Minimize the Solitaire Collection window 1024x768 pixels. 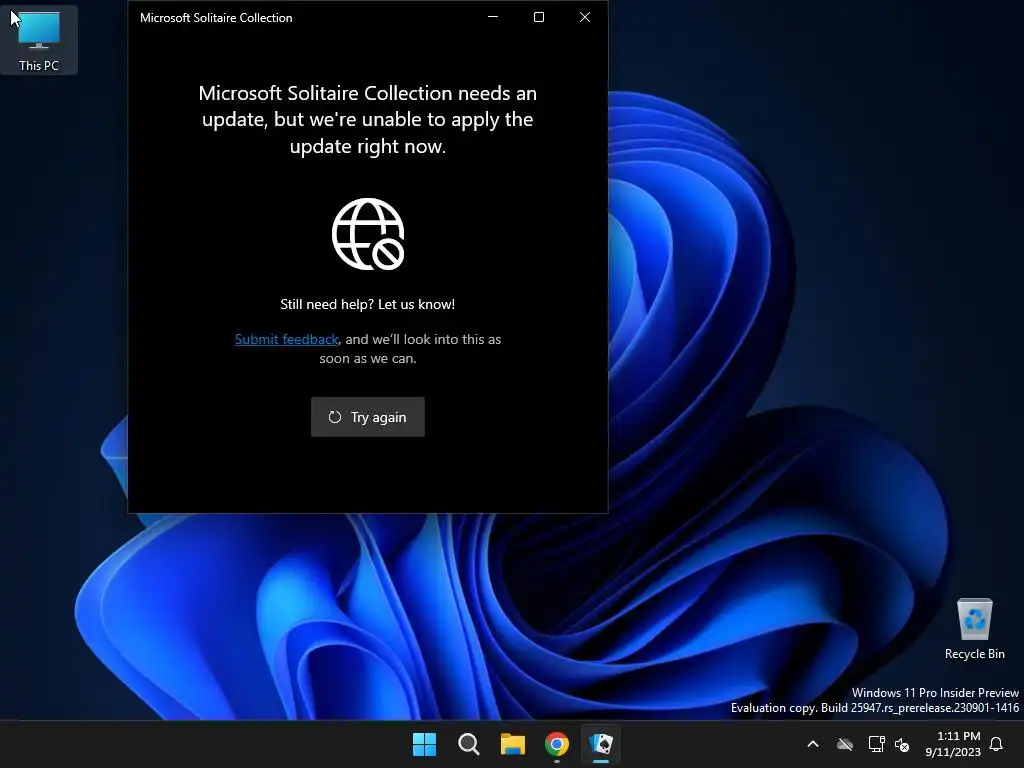pos(493,17)
